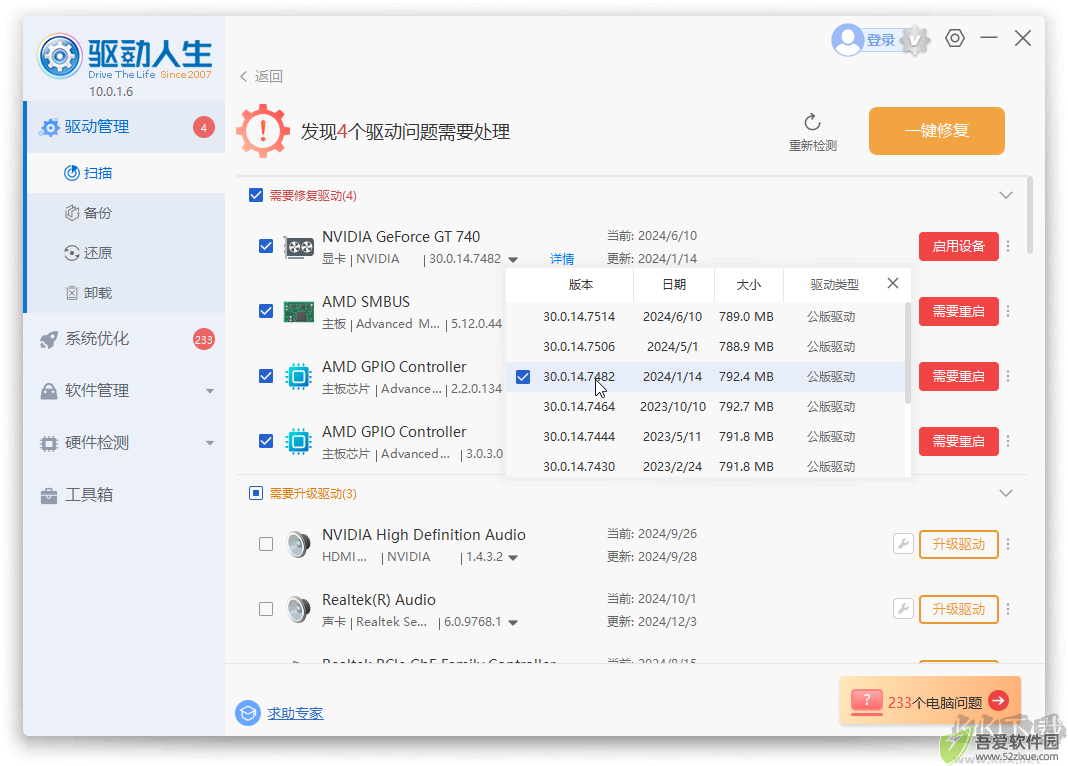Open the 详情 link for GeForce GT 740
Image resolution: width=1068 pixels, height=766 pixels.
562,259
